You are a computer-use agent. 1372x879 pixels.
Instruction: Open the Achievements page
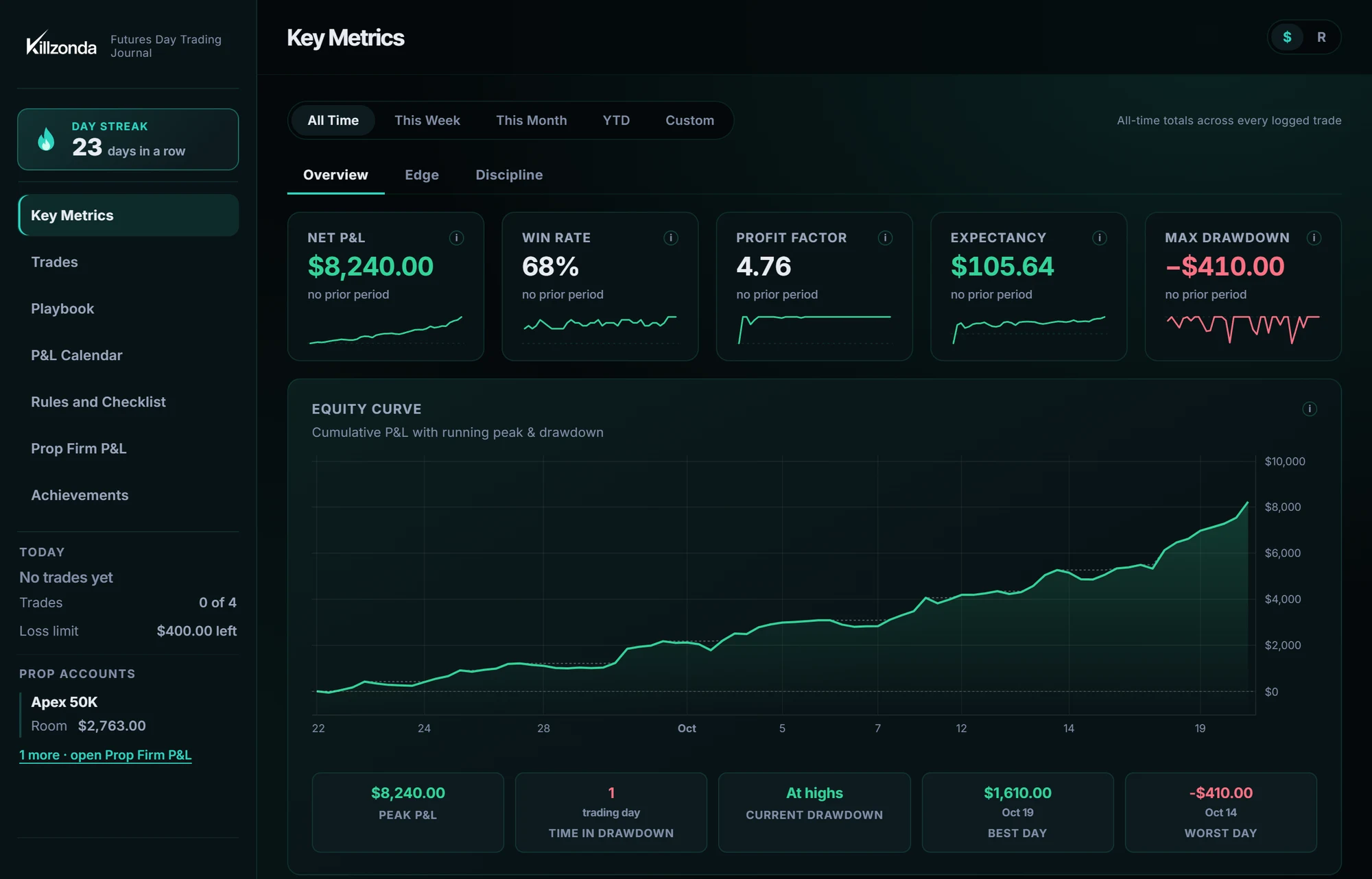128,495
